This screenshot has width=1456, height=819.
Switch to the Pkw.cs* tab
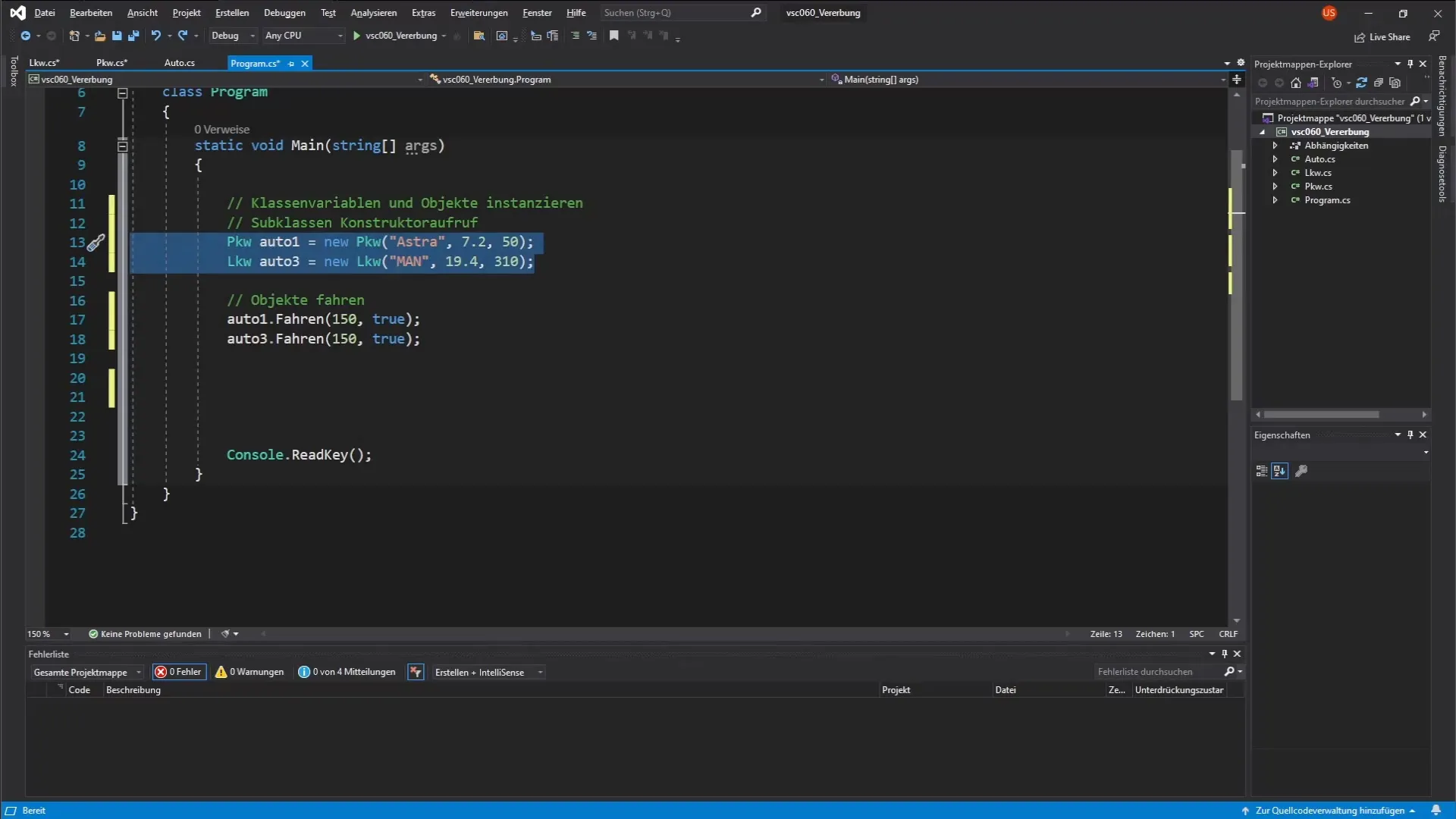[x=111, y=63]
